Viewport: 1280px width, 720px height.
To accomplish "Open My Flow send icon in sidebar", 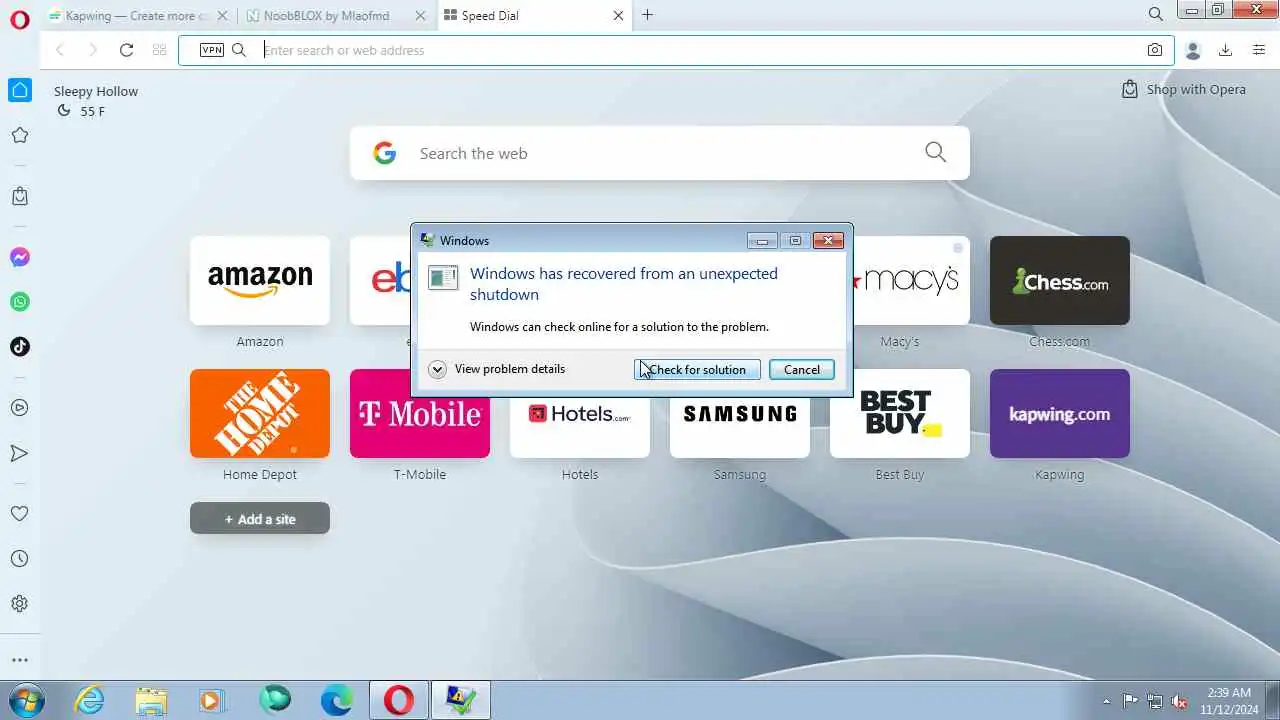I will click(x=20, y=453).
